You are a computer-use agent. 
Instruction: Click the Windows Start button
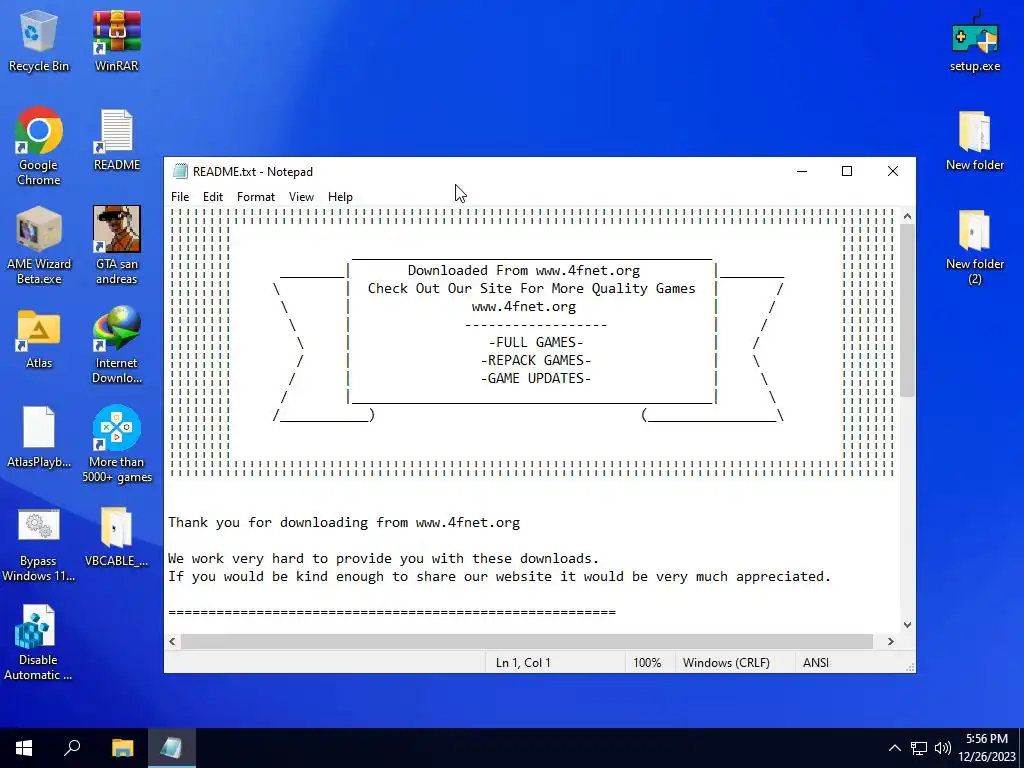(24, 748)
